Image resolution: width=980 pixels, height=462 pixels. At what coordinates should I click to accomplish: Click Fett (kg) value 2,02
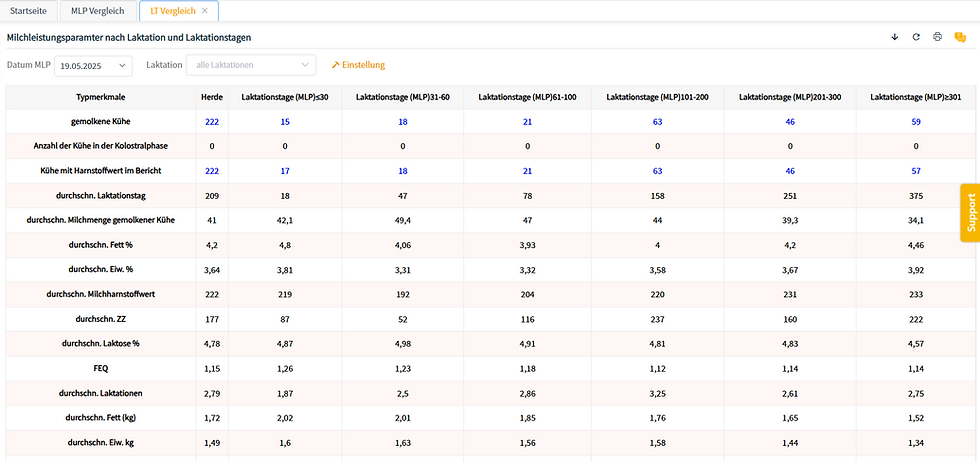click(285, 418)
